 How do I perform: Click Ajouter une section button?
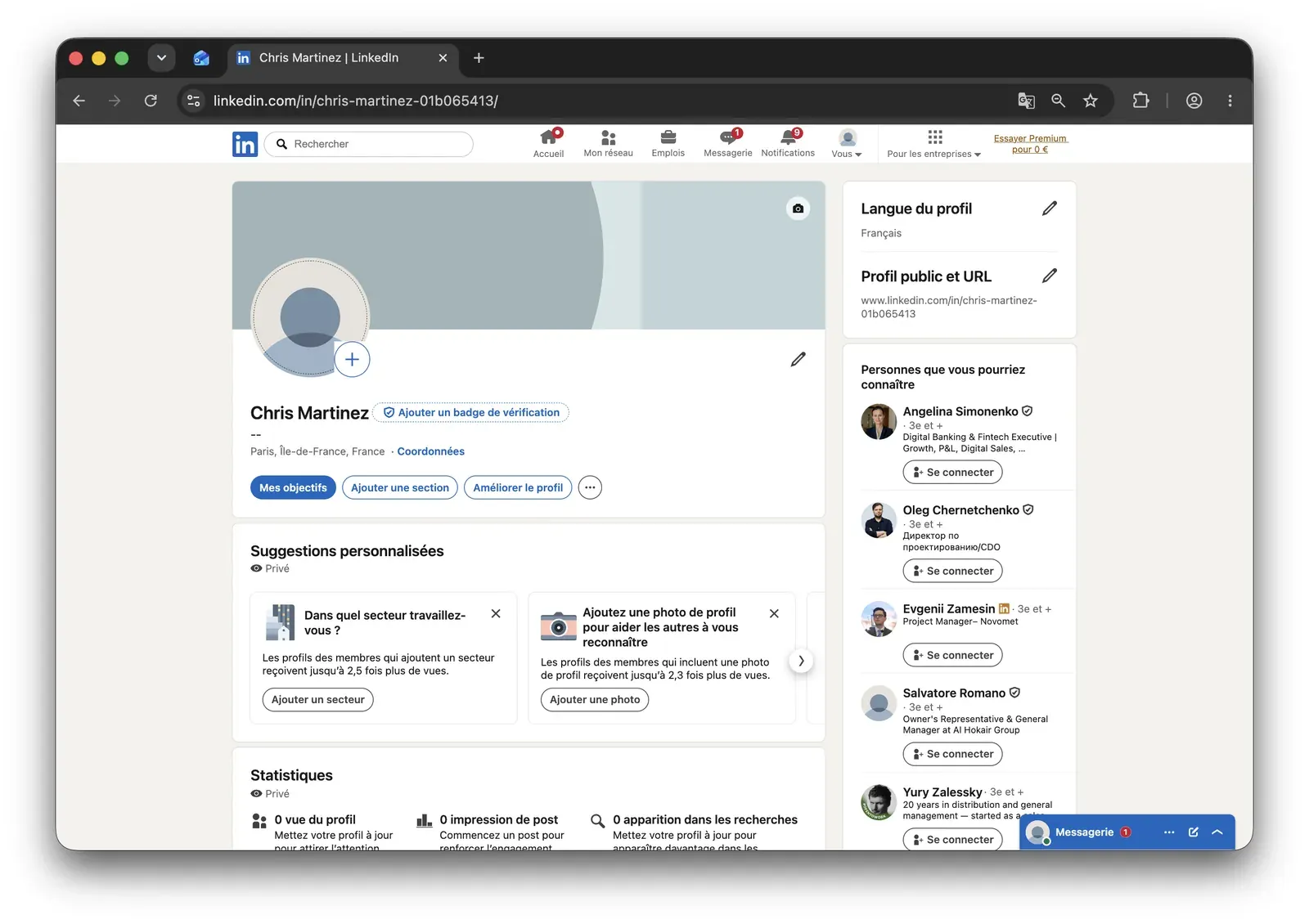click(x=400, y=487)
